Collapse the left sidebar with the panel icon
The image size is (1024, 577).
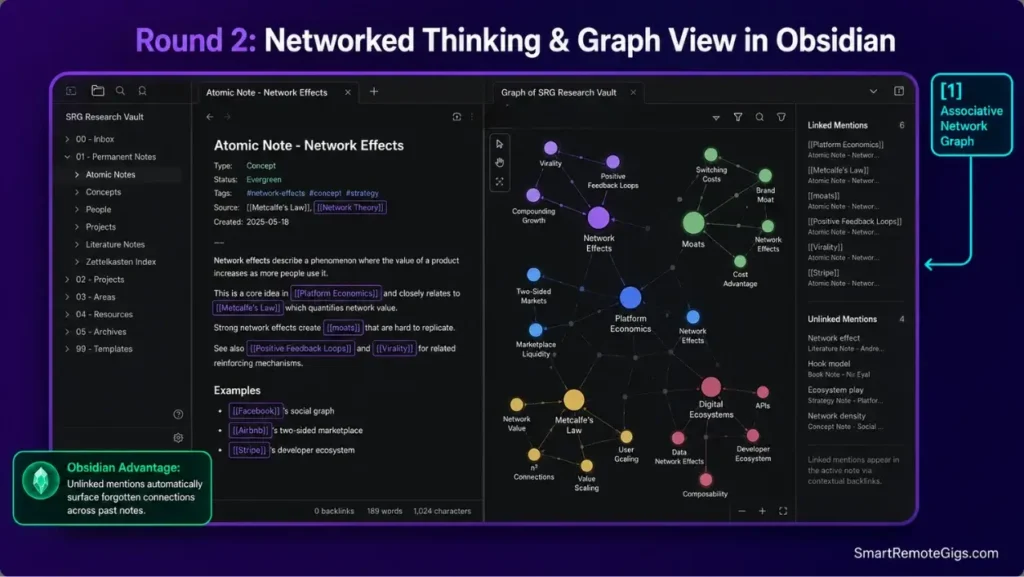71,91
